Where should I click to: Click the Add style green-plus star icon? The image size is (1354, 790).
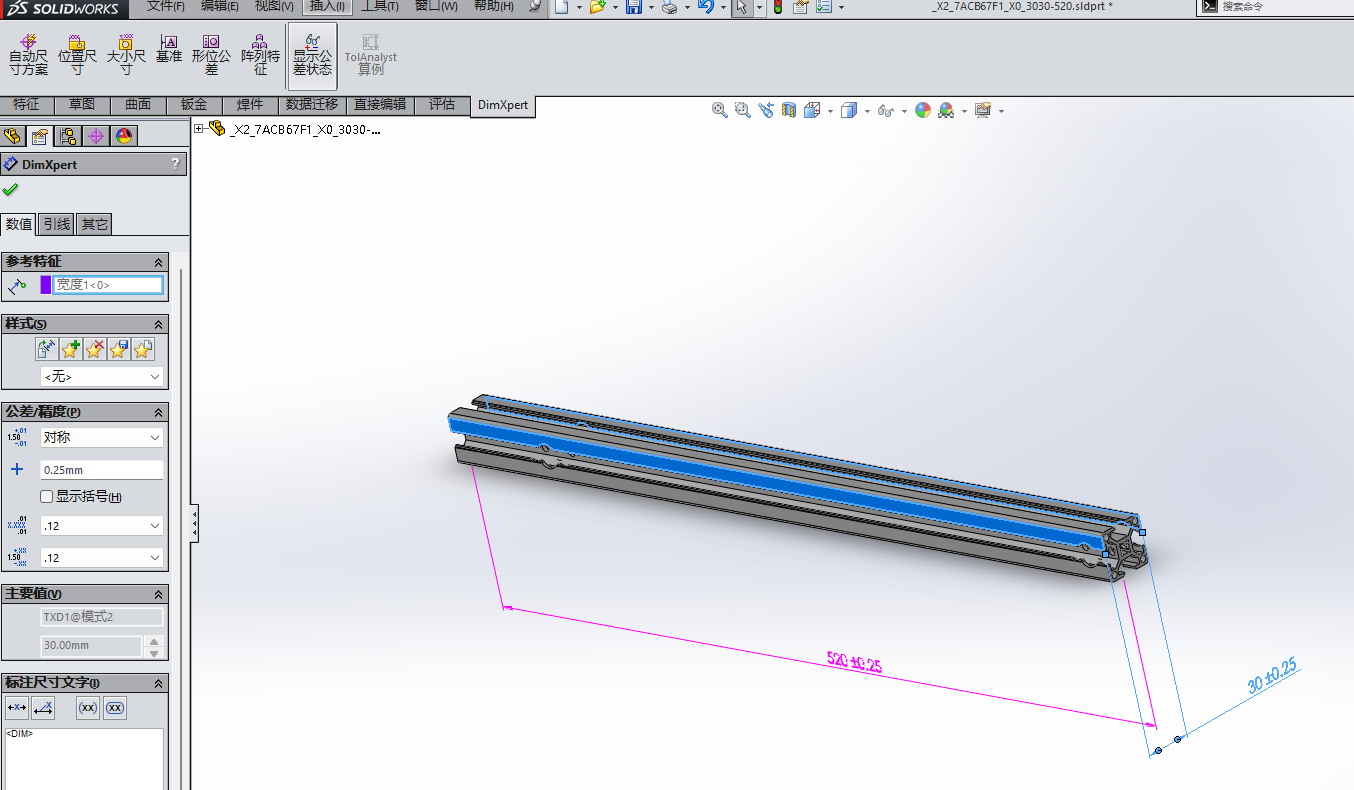[70, 349]
